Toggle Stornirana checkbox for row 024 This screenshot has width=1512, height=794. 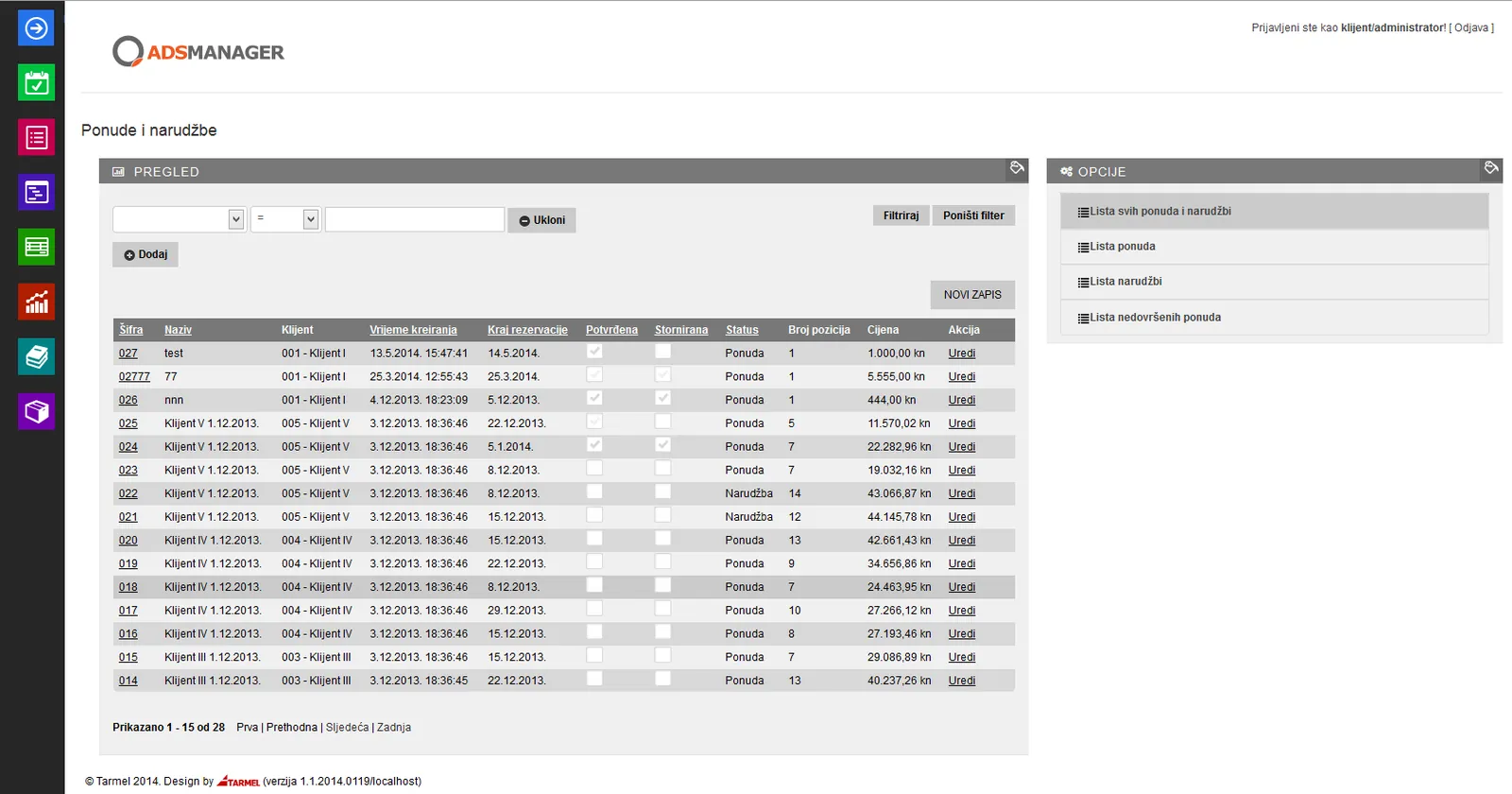point(663,445)
